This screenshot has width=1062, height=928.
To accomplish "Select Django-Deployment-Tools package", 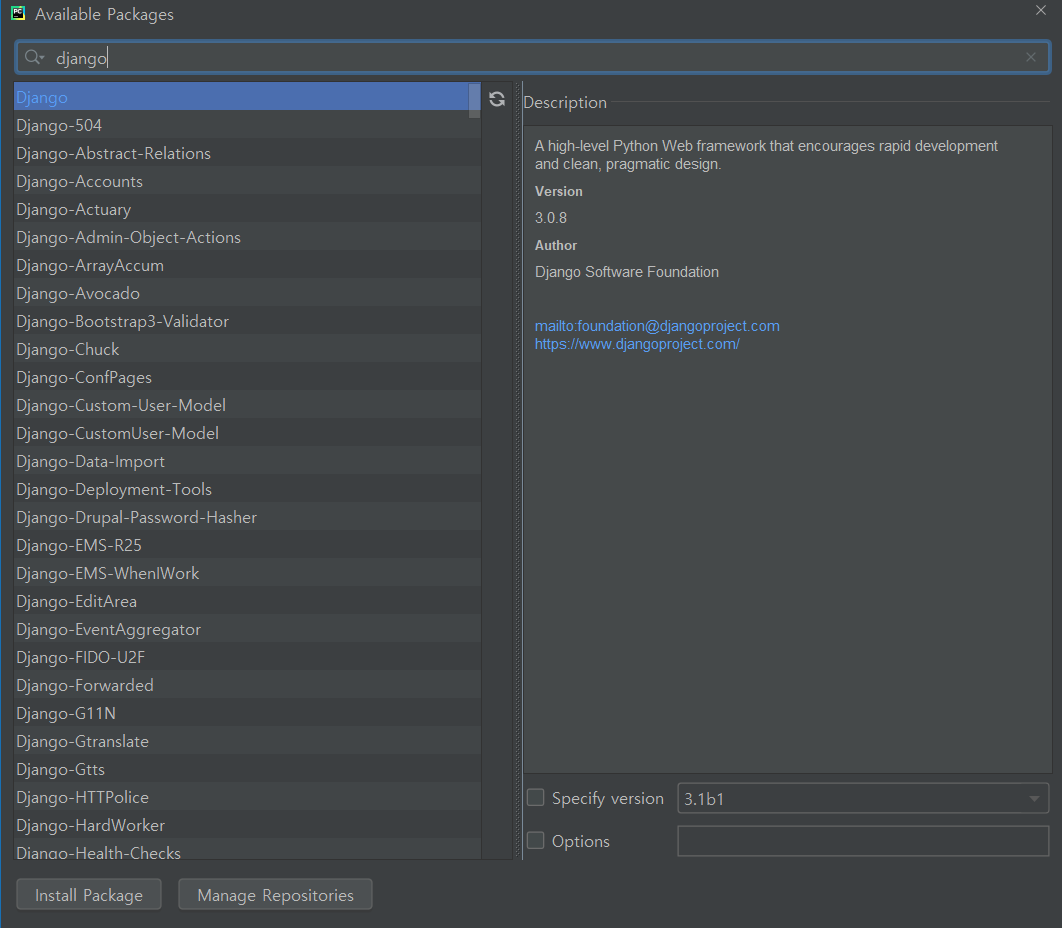I will [x=247, y=489].
